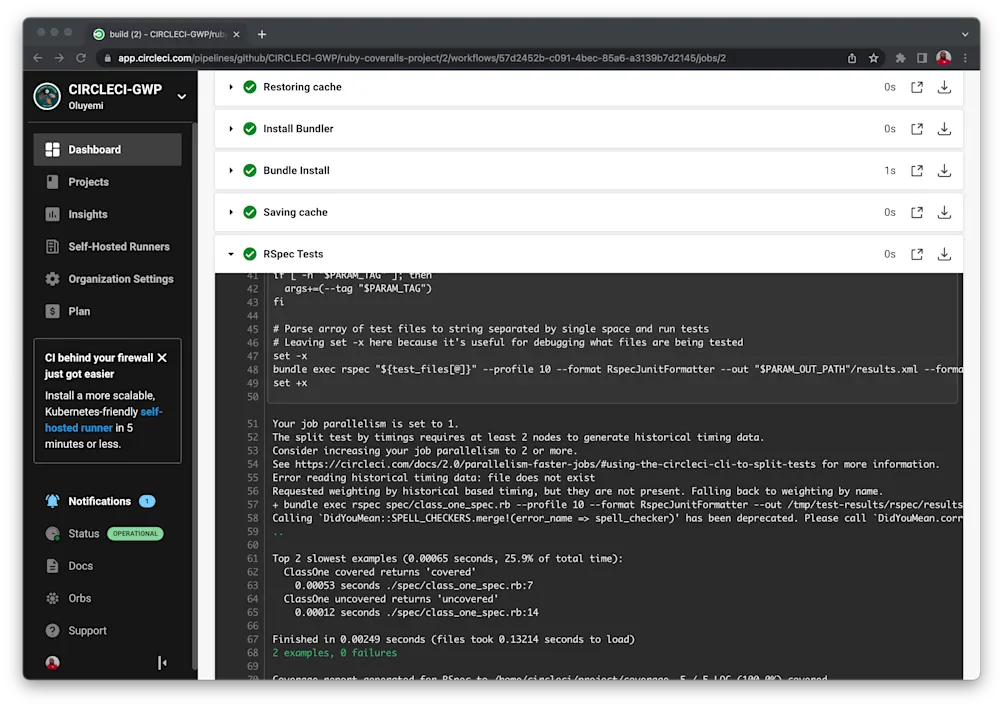This screenshot has width=1003, height=708.
Task: Expand the Saving cache step
Action: pyautogui.click(x=231, y=212)
